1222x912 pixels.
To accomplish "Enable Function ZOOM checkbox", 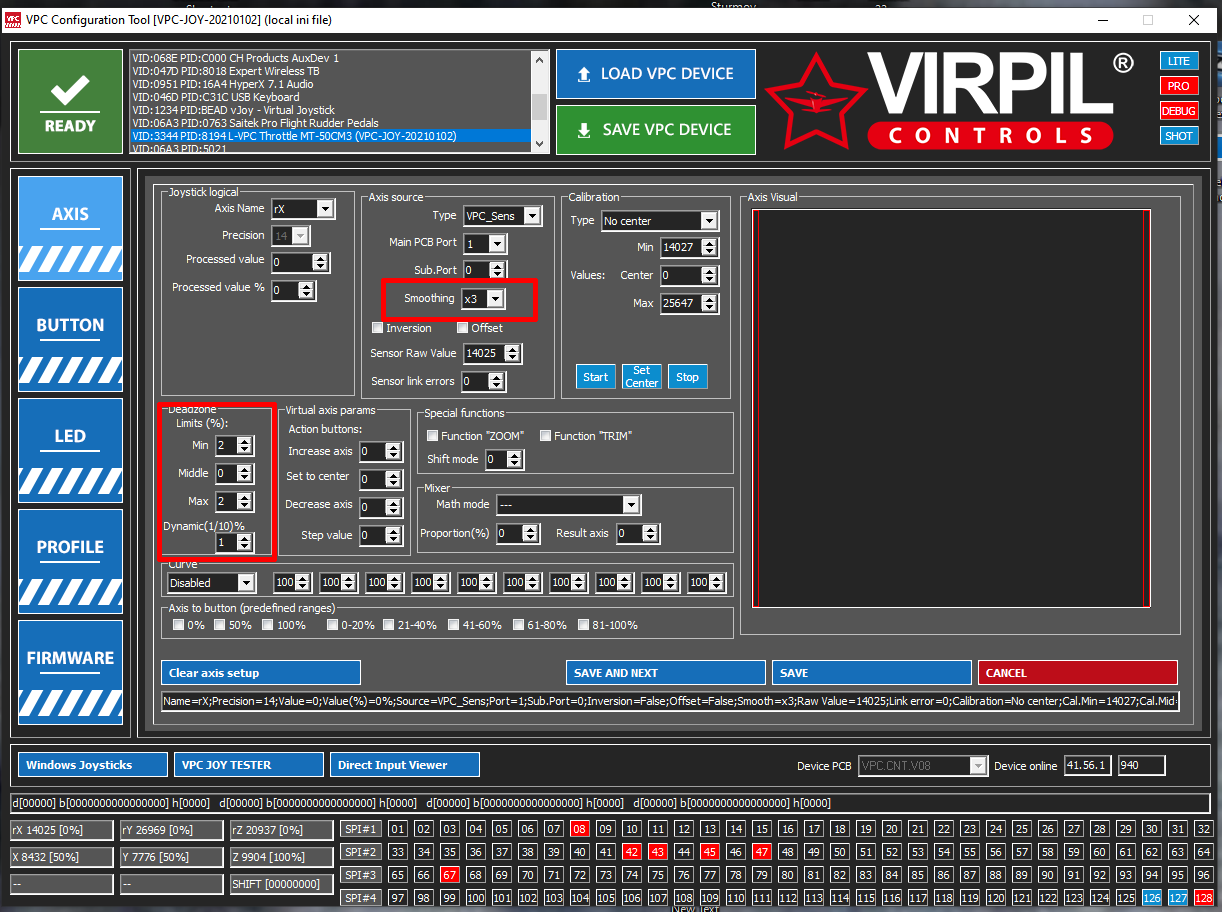I will (x=432, y=436).
